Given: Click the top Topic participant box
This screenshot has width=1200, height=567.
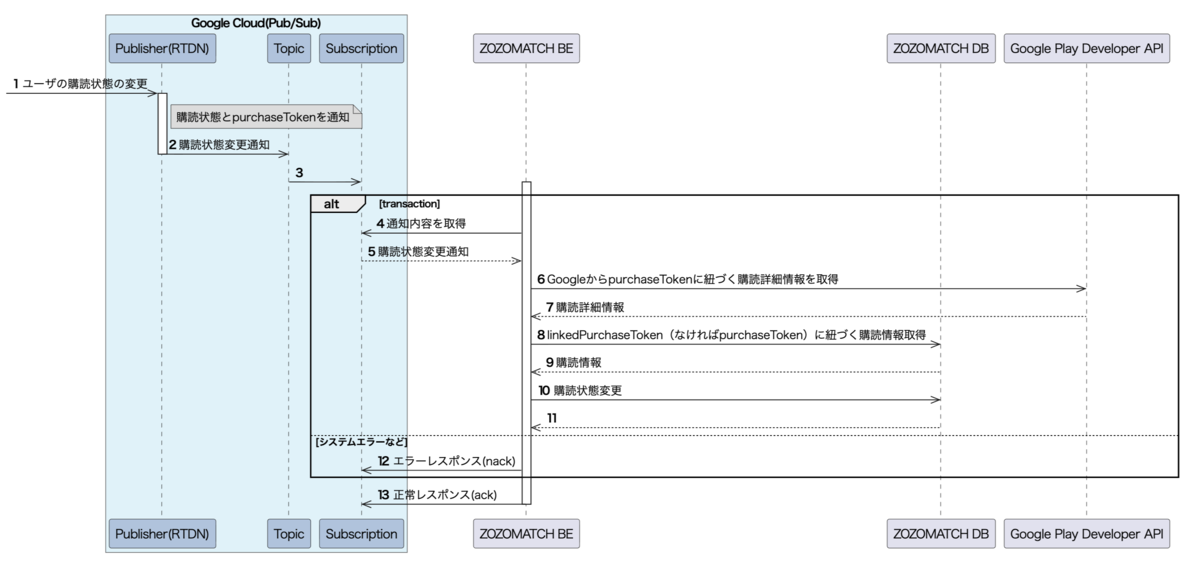Looking at the screenshot, I should tap(289, 47).
